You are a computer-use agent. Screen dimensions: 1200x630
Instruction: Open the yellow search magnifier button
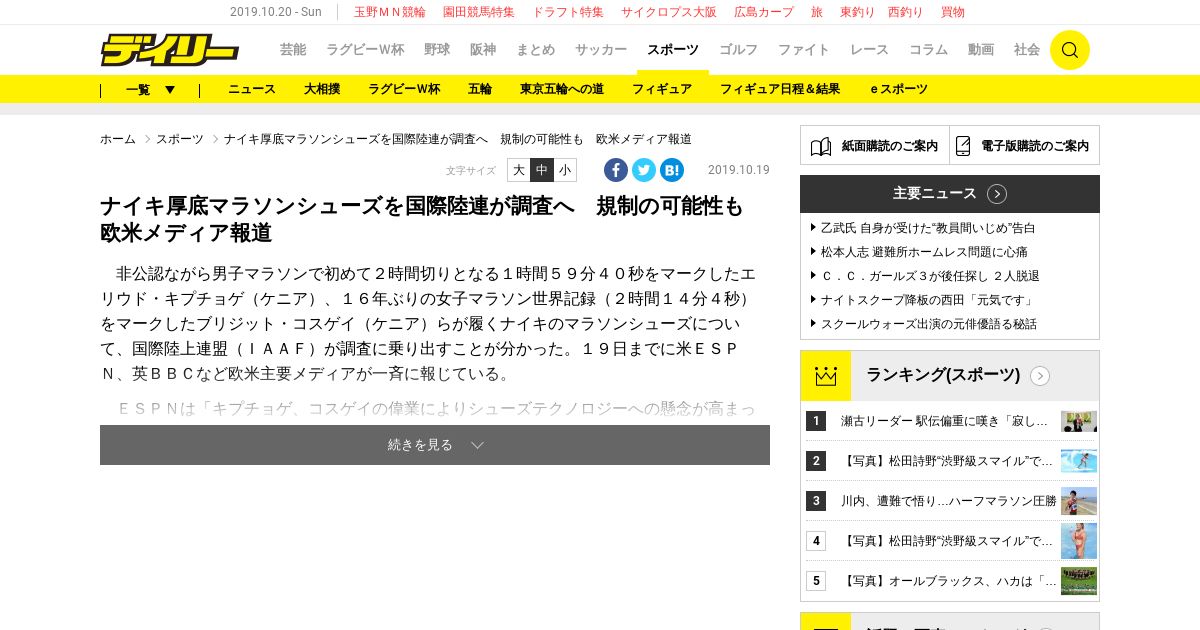(1069, 50)
